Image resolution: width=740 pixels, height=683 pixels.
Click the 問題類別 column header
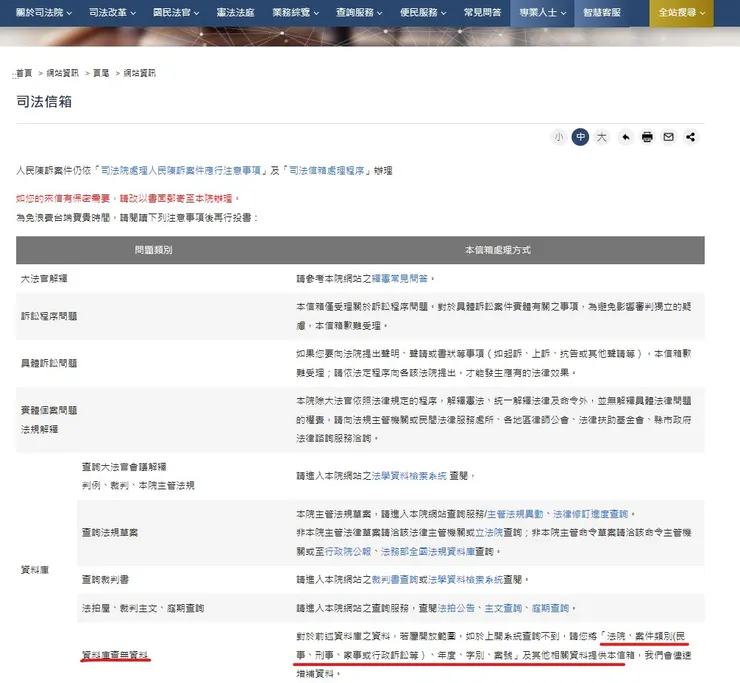(x=153, y=250)
